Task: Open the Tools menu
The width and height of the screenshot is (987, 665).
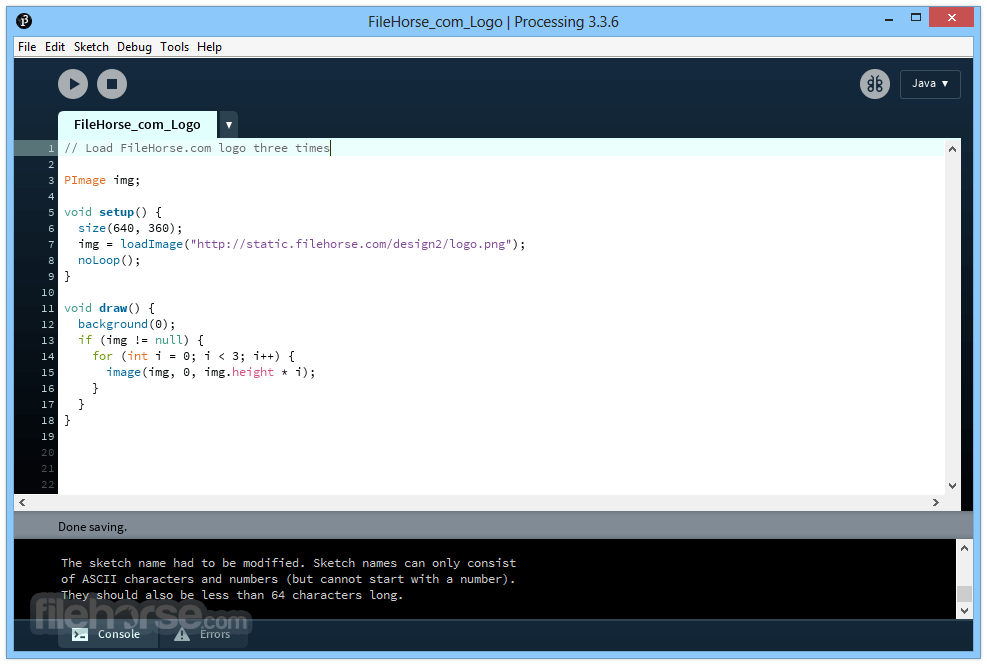Action: point(174,47)
